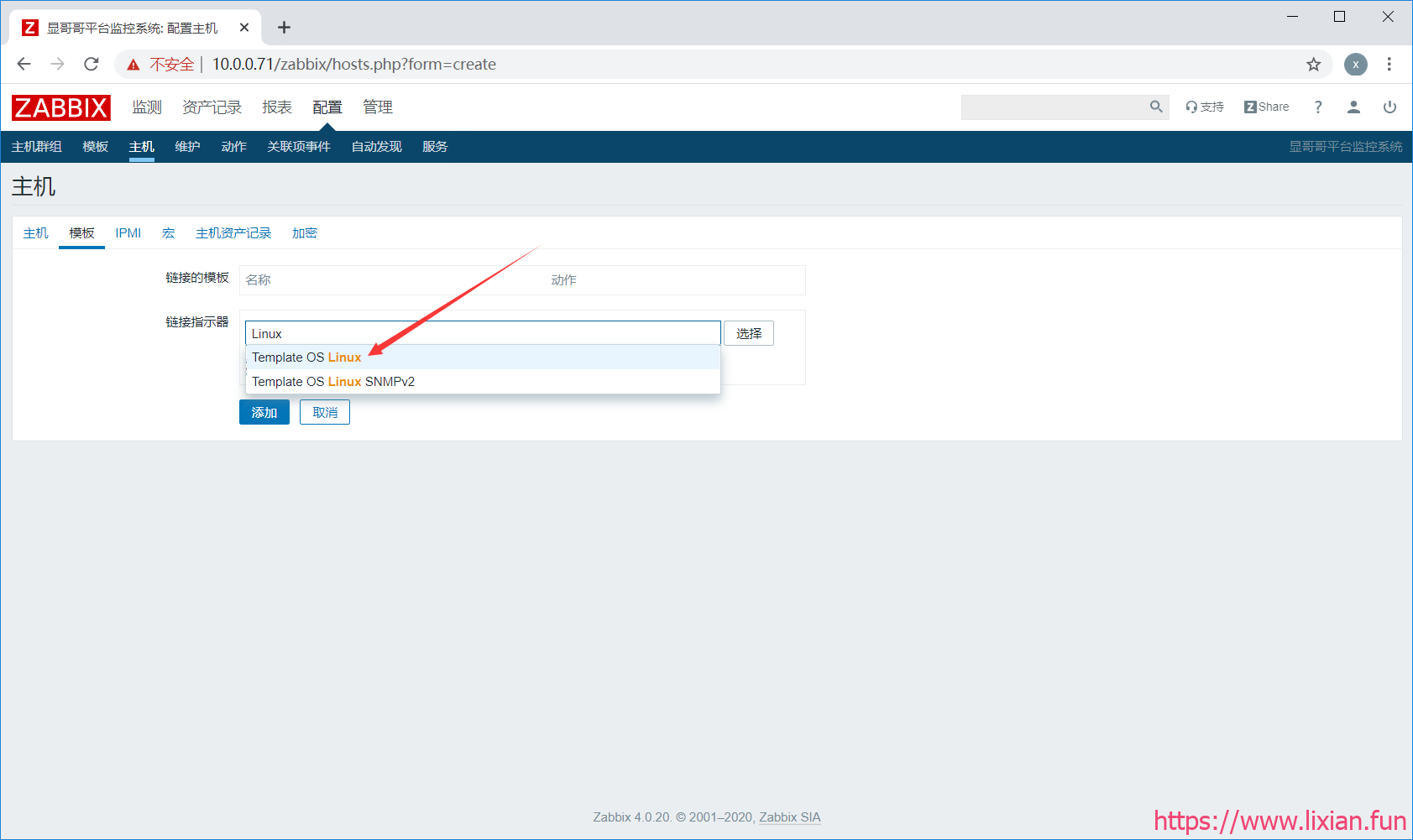Switch to the 主机 form tab
This screenshot has width=1413, height=840.
click(36, 233)
